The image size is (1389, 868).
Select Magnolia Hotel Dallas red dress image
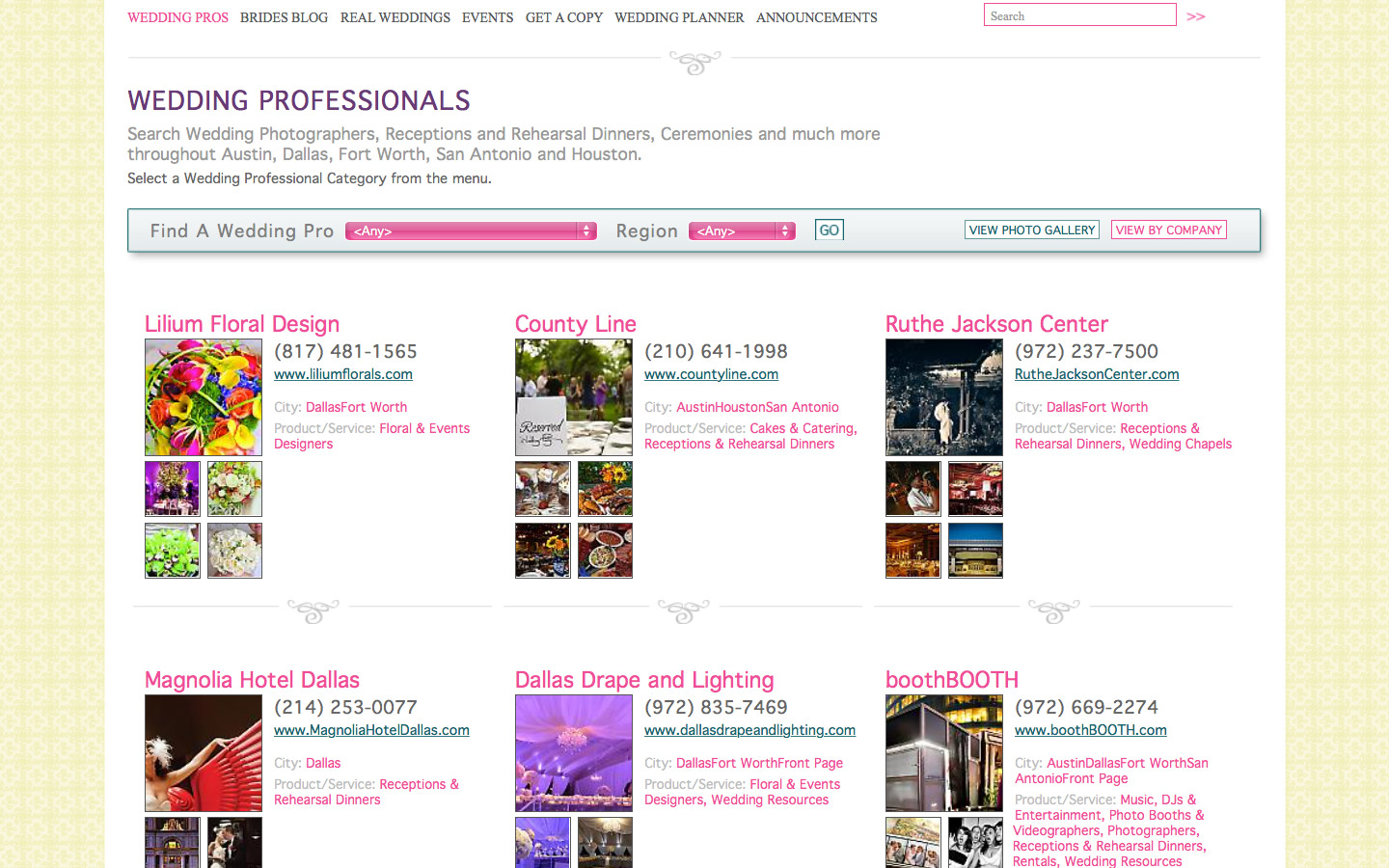(204, 753)
